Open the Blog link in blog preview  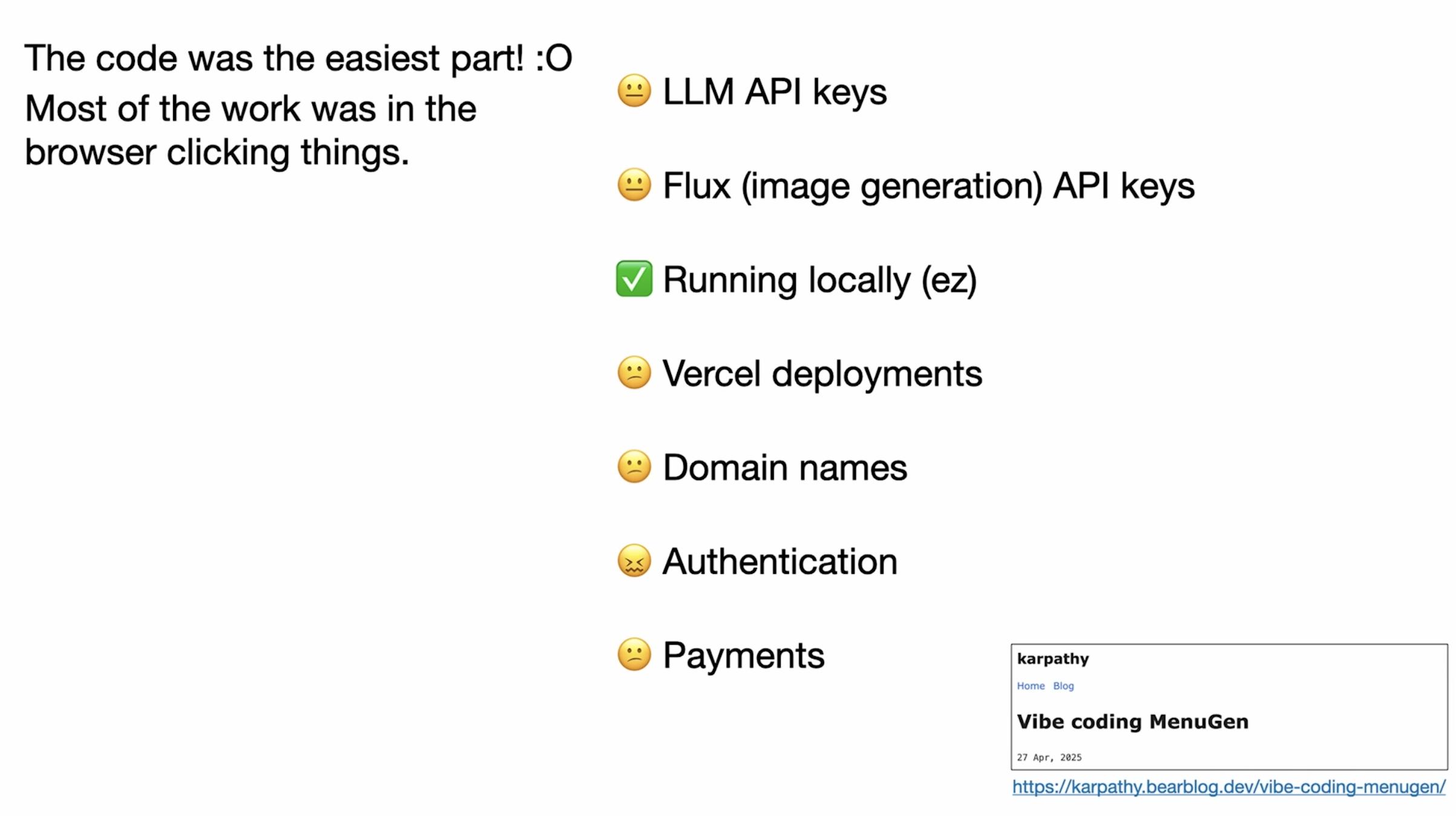(x=1063, y=686)
